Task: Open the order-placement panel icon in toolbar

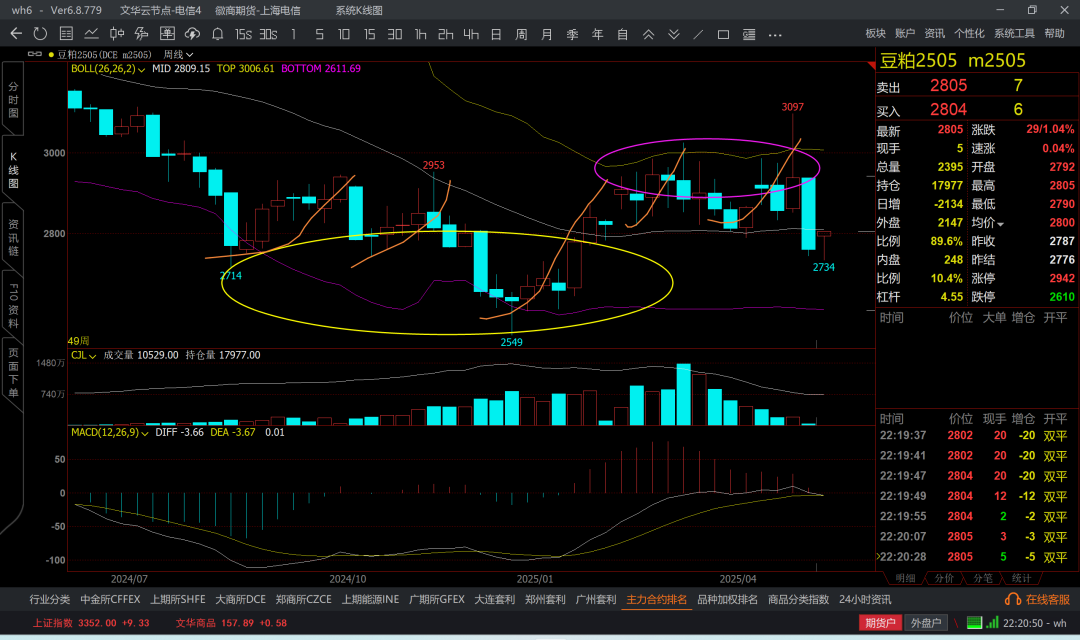Action: point(167,33)
